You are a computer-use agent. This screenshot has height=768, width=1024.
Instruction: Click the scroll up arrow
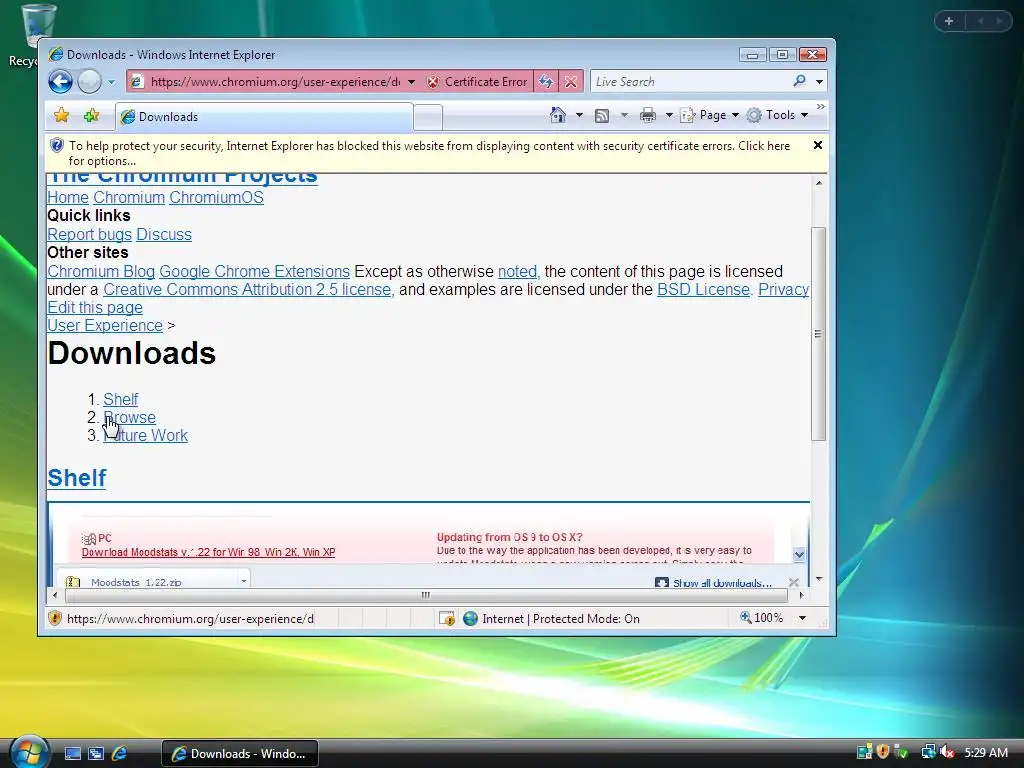818,184
